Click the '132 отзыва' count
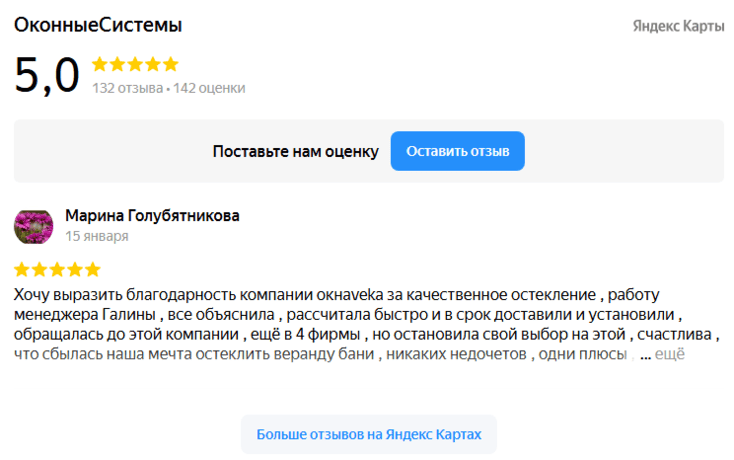 pos(127,88)
